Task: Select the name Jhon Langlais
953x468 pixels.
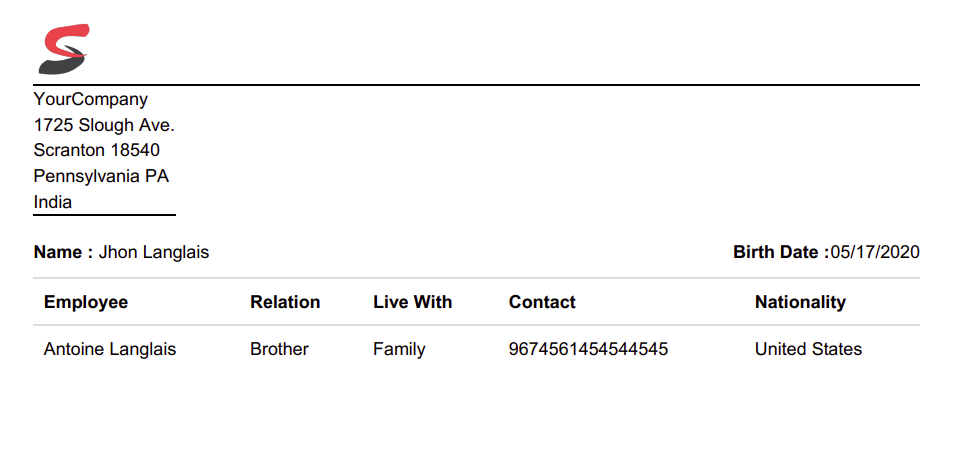Action: point(154,252)
